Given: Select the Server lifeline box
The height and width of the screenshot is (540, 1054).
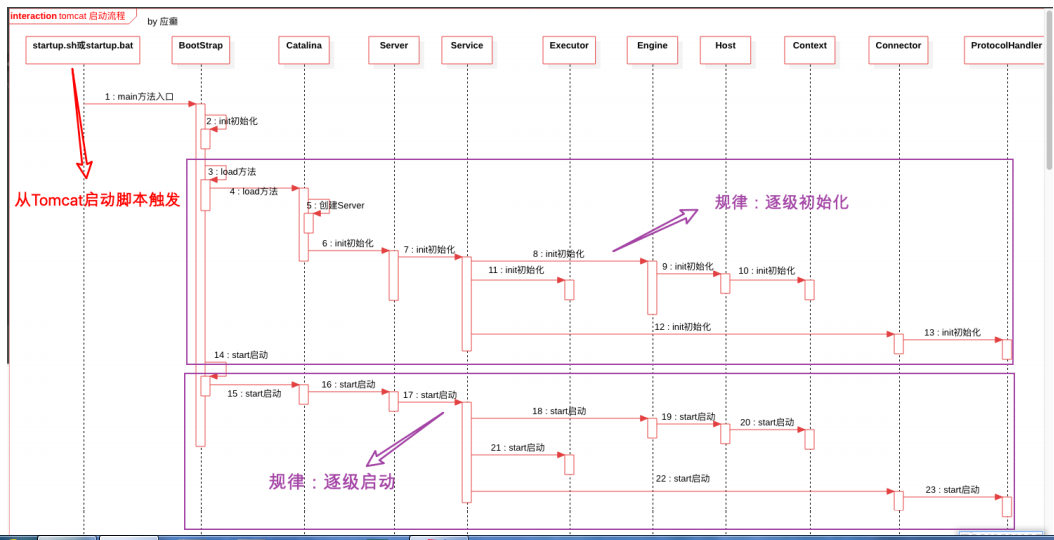Looking at the screenshot, I should click(x=394, y=50).
